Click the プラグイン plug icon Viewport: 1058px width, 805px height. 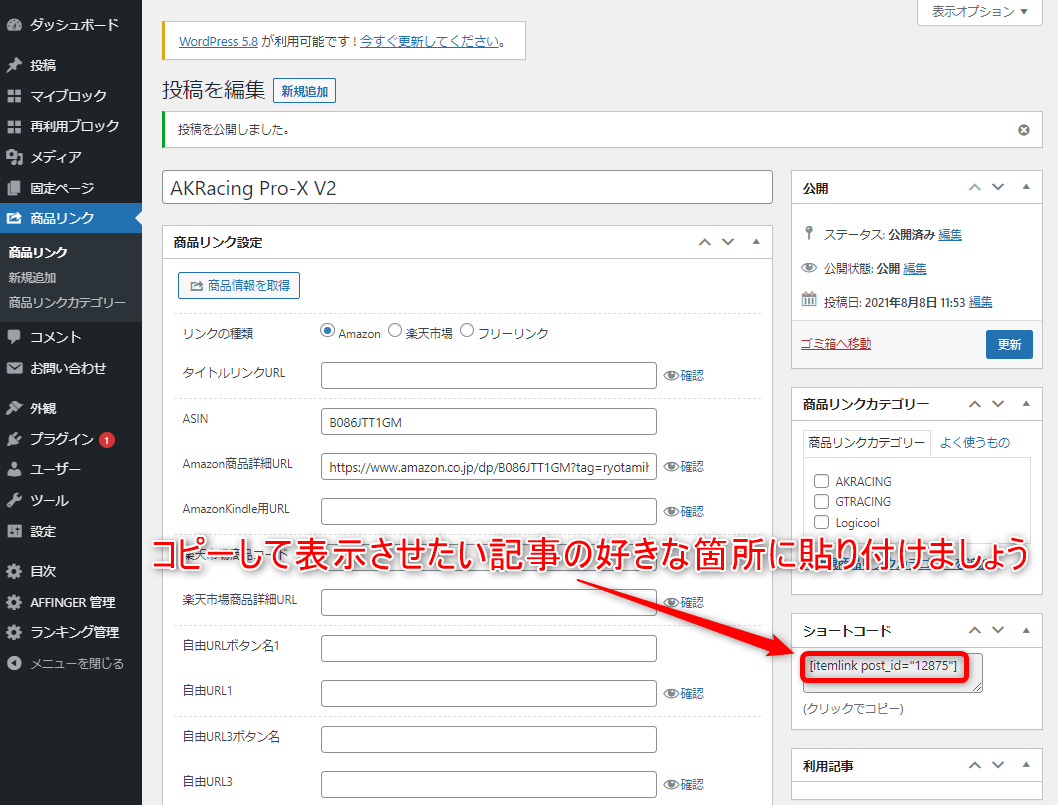tap(14, 439)
